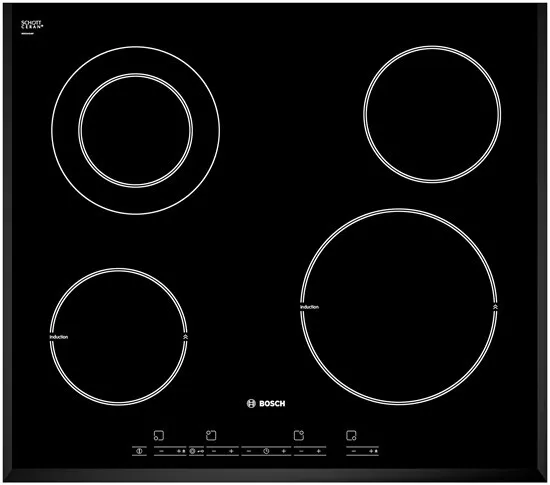Reduce the timer with its minus key
The width and height of the screenshot is (550, 485).
pyautogui.click(x=249, y=451)
